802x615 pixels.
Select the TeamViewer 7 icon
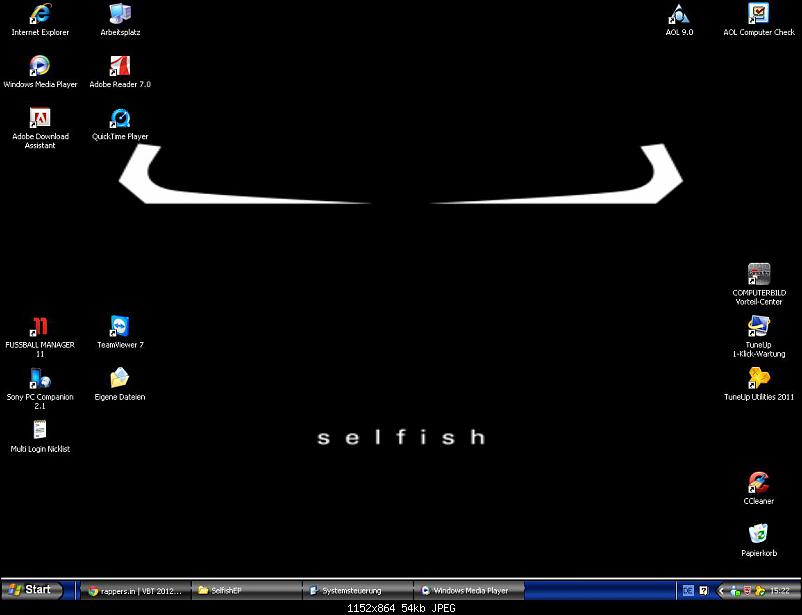pyautogui.click(x=120, y=327)
